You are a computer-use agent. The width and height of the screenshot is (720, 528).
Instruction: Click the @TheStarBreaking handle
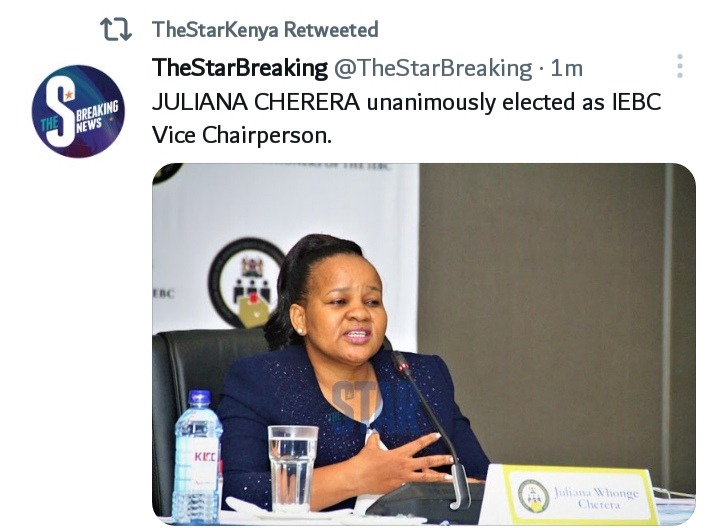(433, 68)
